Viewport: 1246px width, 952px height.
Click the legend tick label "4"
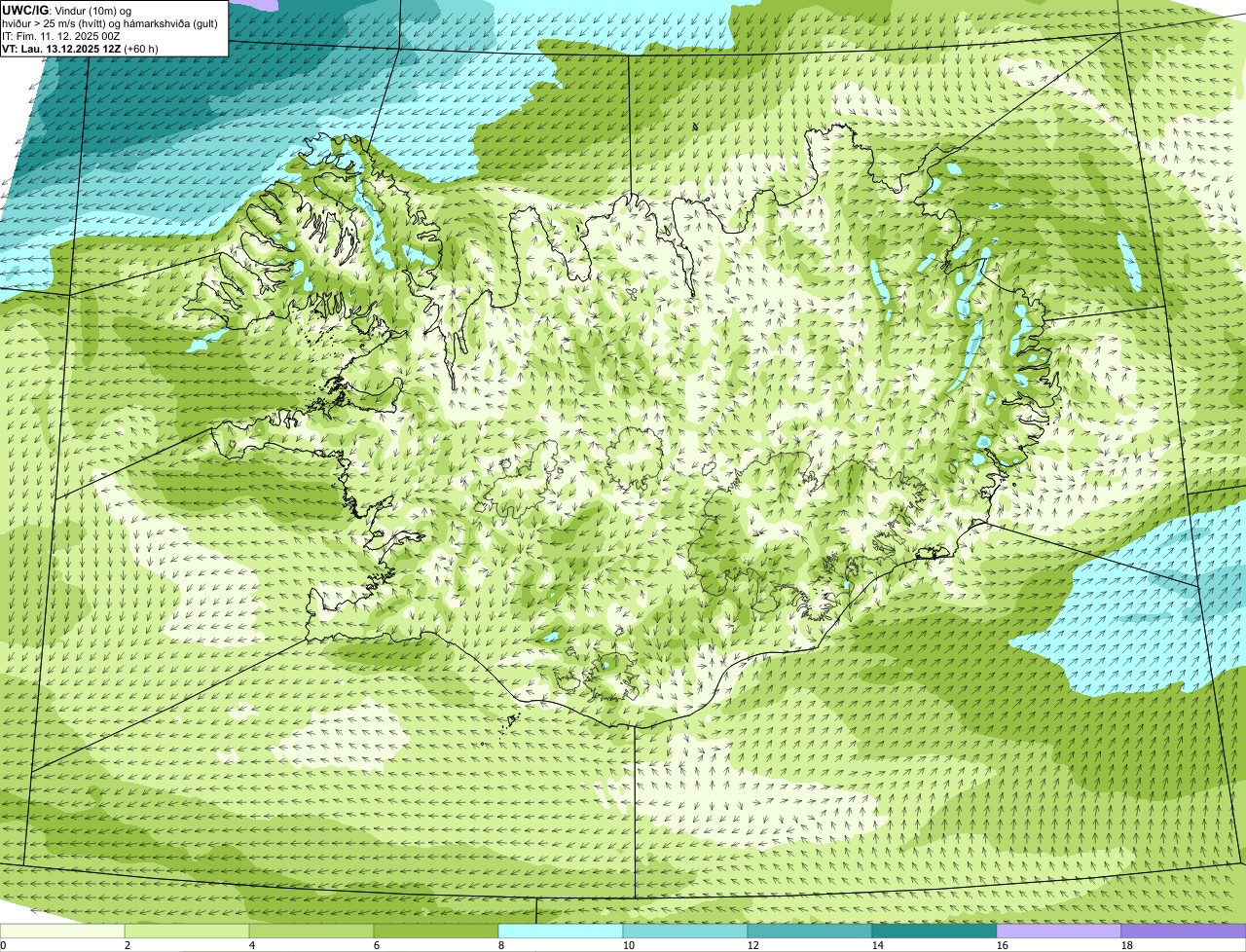click(252, 945)
